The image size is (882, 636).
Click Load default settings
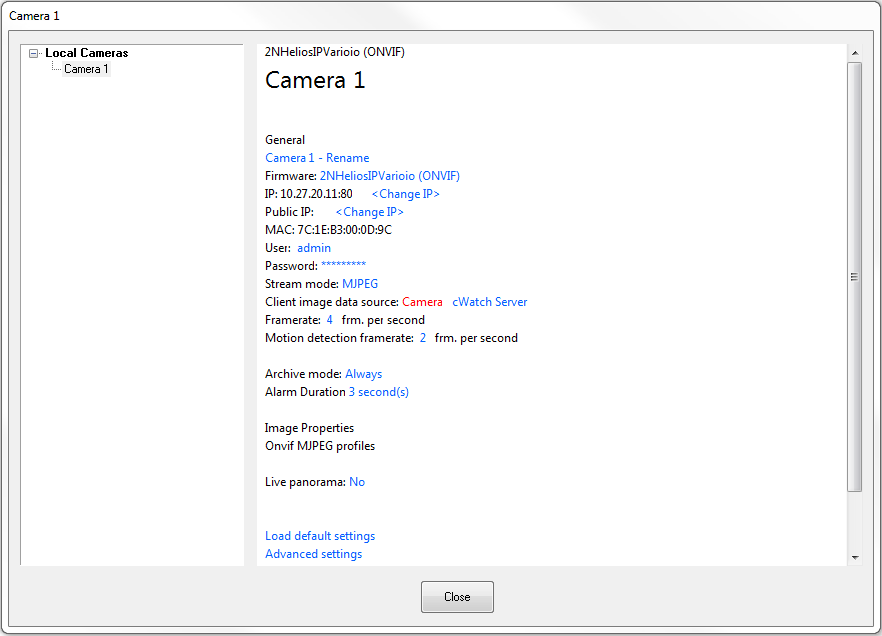click(x=320, y=536)
